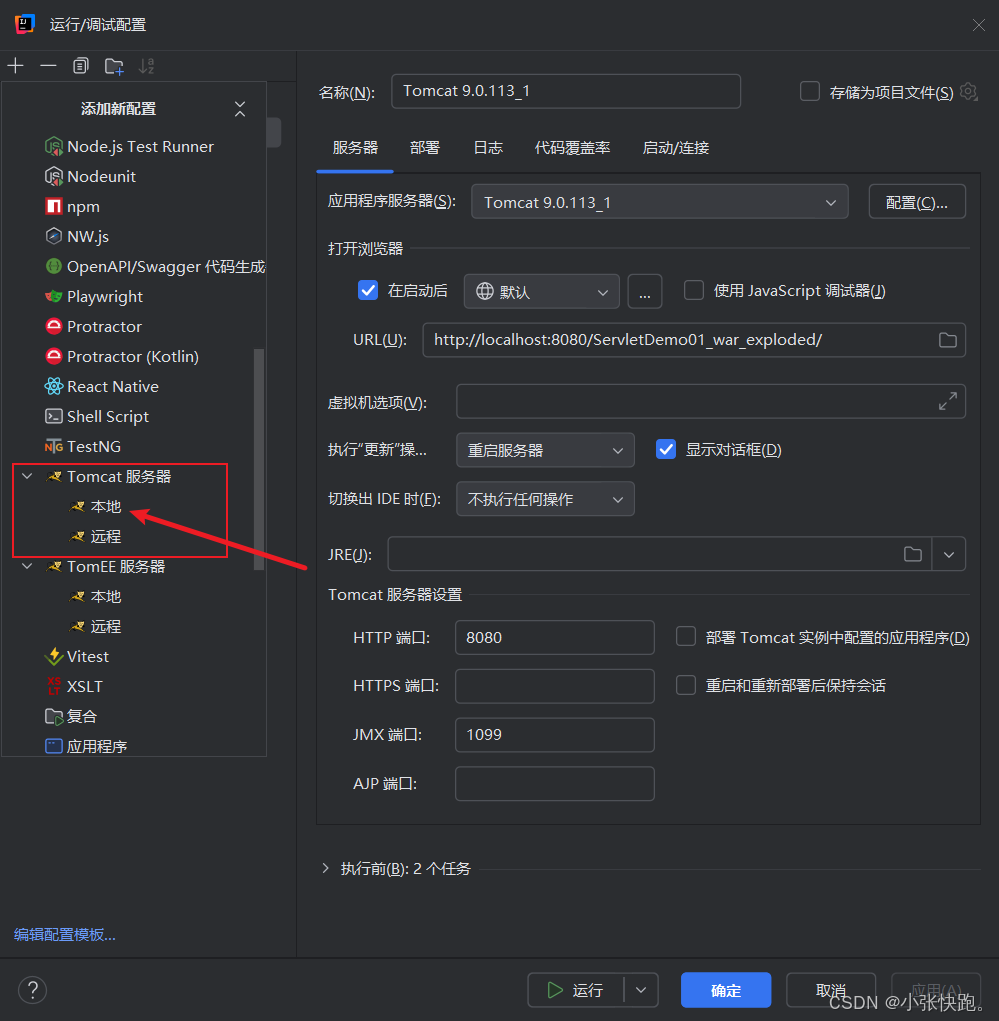Screen dimensions: 999x1021
Task: Click the 运行 button
Action: pos(576,990)
